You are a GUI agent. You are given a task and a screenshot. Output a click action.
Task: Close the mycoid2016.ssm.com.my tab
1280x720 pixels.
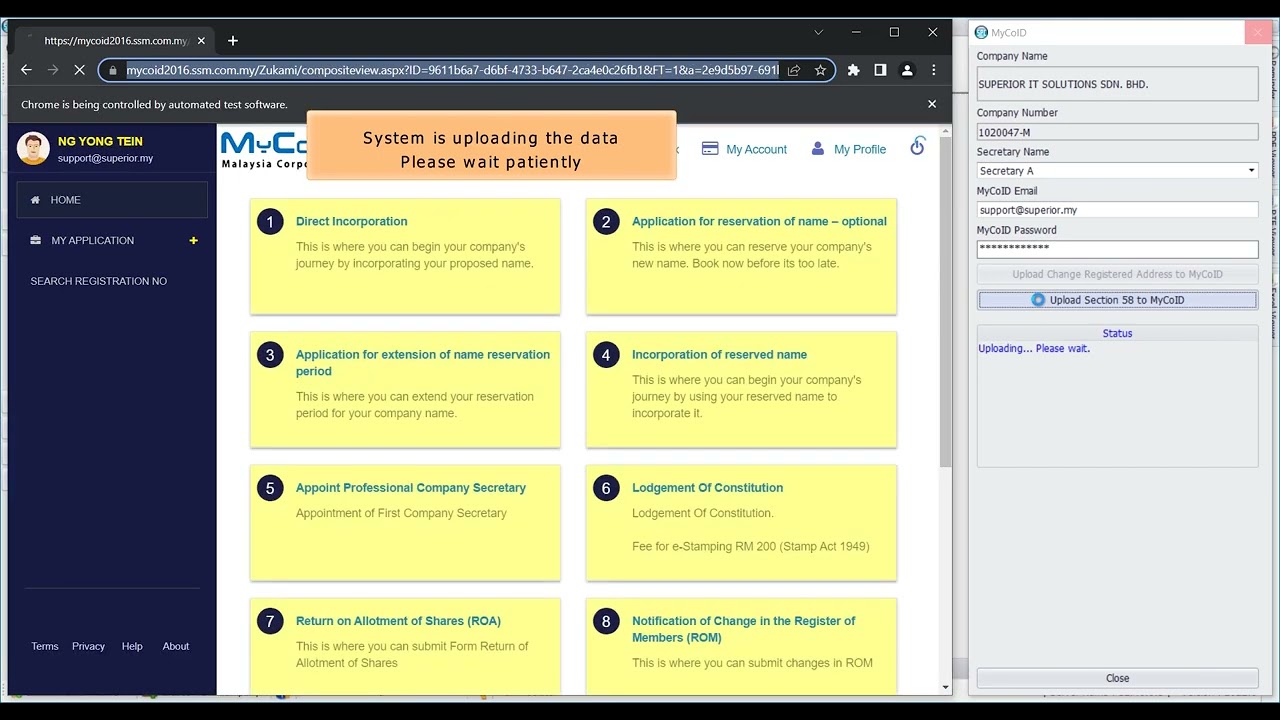(x=201, y=41)
